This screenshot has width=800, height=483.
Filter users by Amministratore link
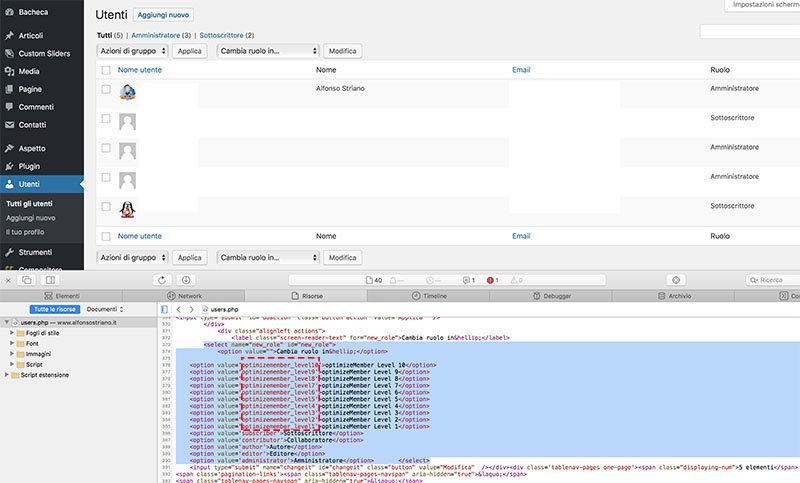(x=156, y=35)
